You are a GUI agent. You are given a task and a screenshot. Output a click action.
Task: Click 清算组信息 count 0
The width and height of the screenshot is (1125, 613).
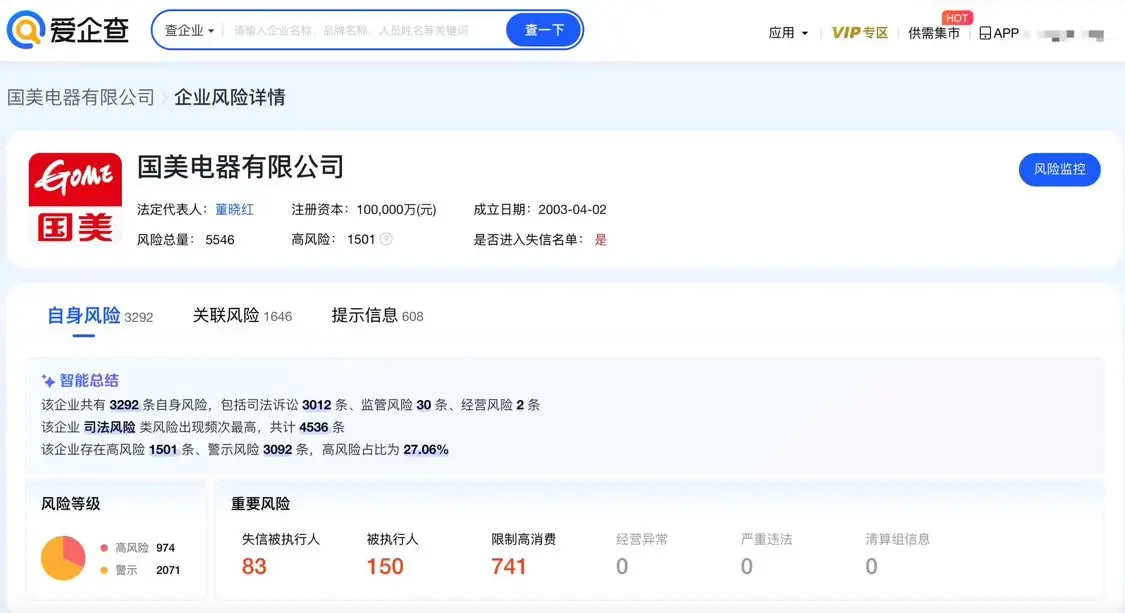coord(871,566)
